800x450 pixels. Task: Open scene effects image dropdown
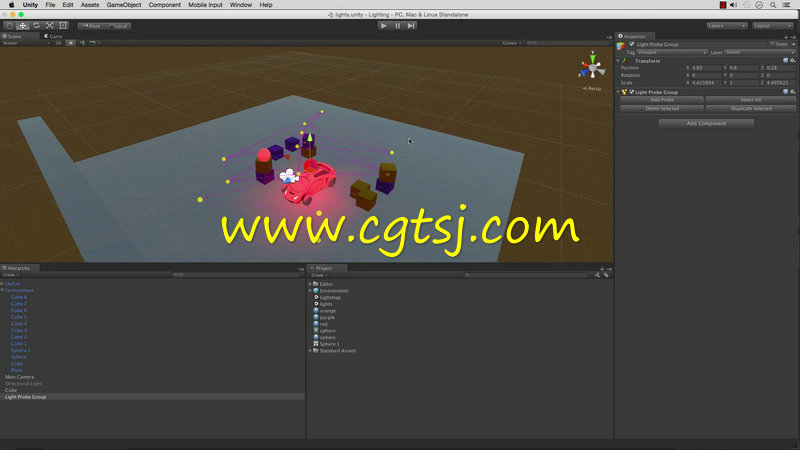click(94, 43)
